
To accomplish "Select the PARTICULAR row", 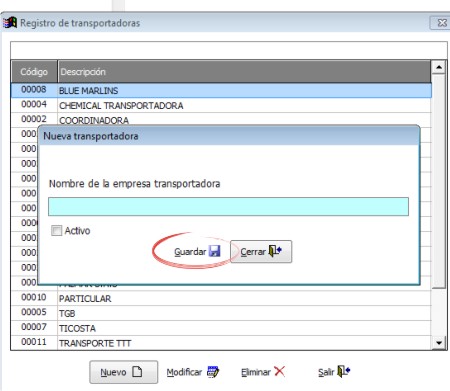I will 221,298.
